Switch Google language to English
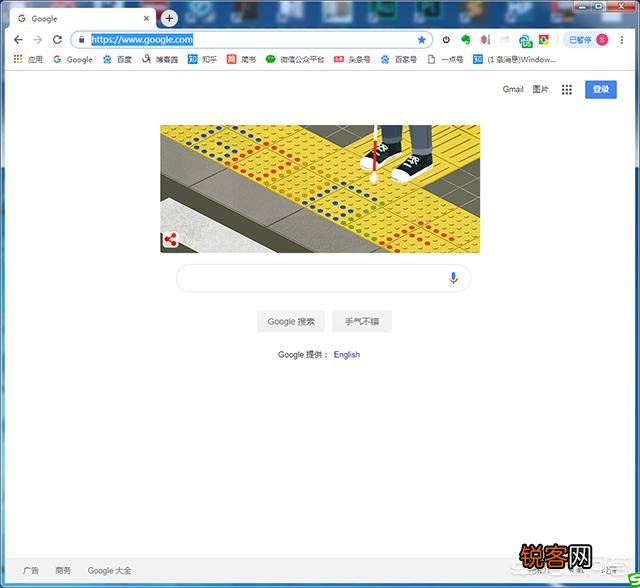The width and height of the screenshot is (640, 588). 347,354
